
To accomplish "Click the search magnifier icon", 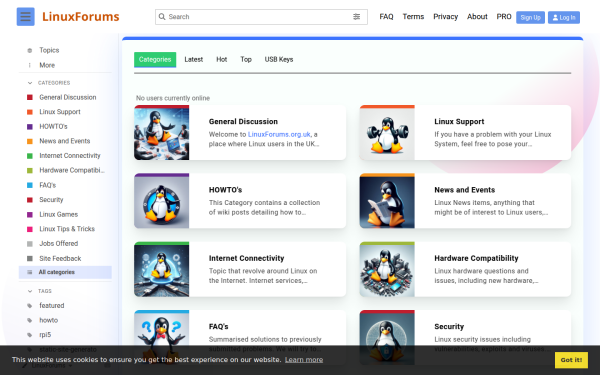I will 162,17.
